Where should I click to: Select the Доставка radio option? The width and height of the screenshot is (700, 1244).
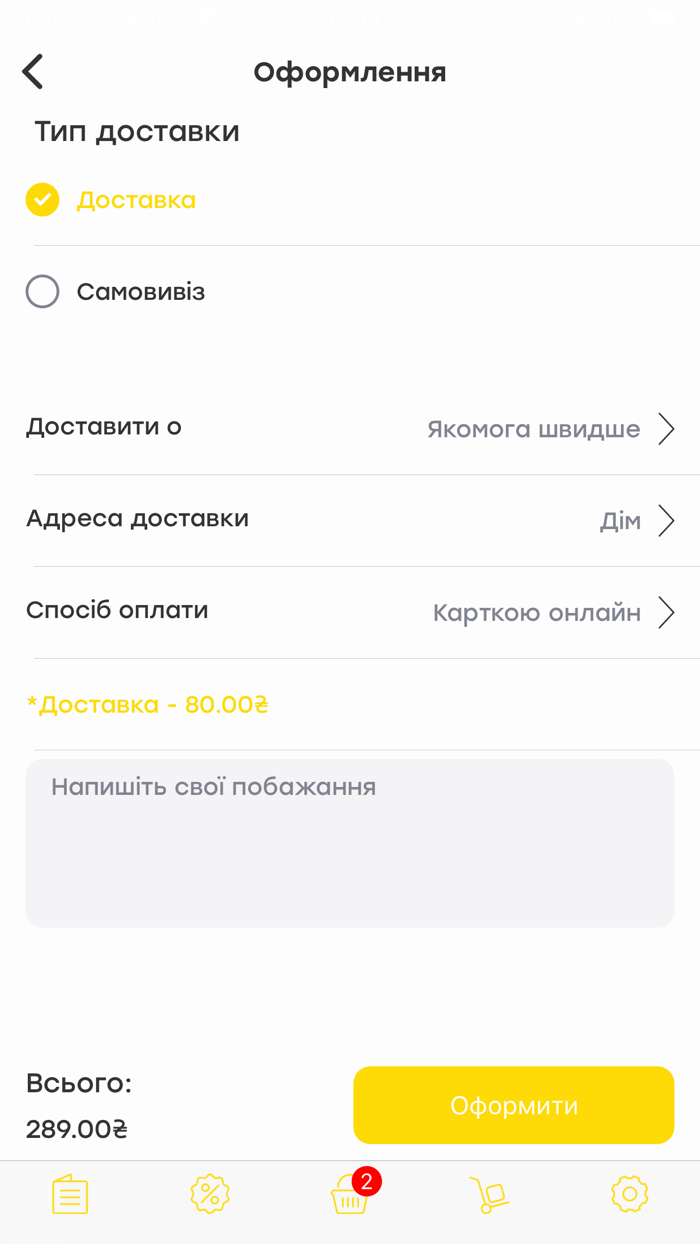point(42,200)
